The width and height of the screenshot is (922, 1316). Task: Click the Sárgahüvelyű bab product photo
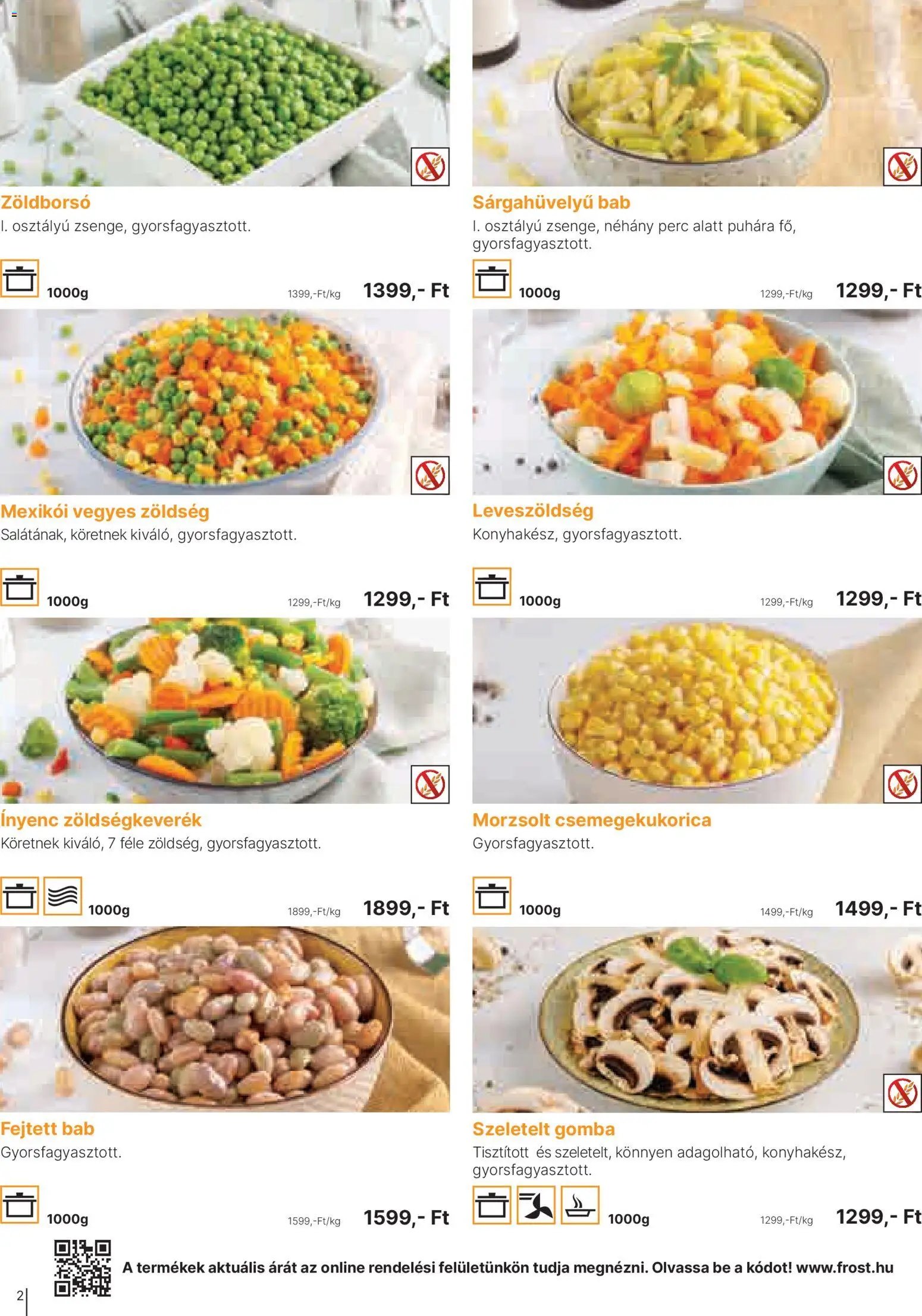pos(697,93)
